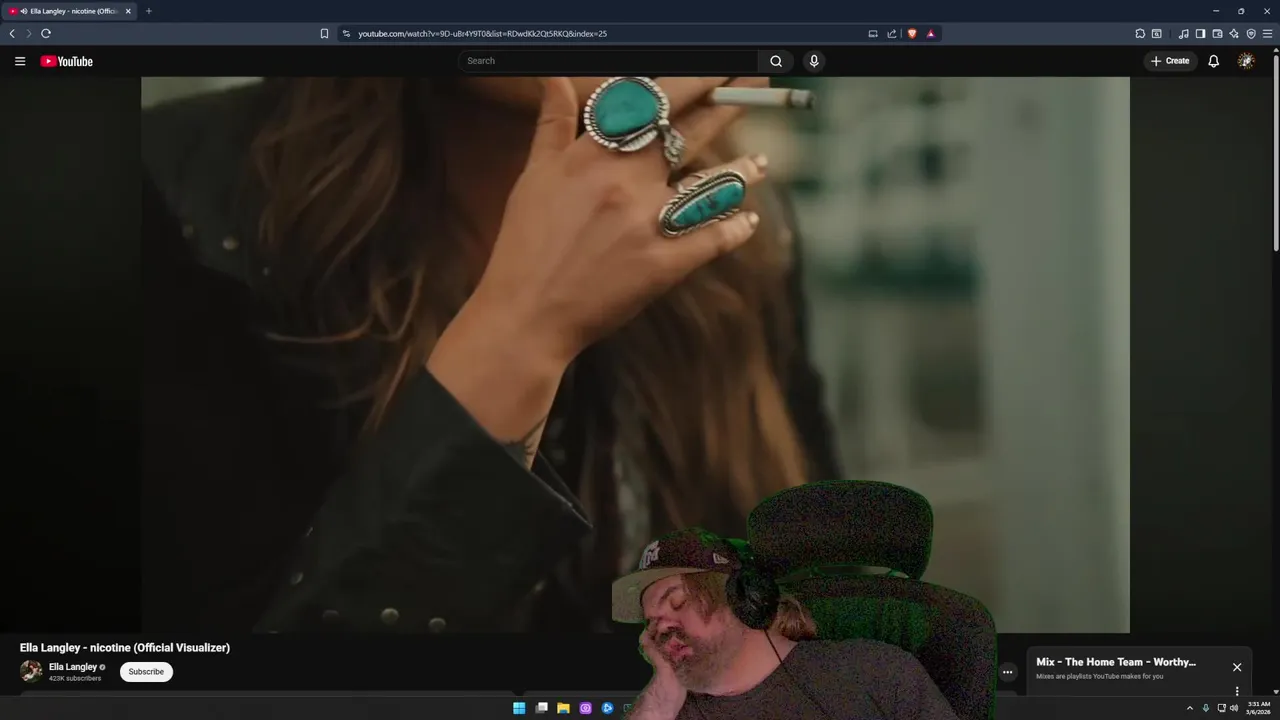Reload the page
The width and height of the screenshot is (1280, 720).
[46, 33]
